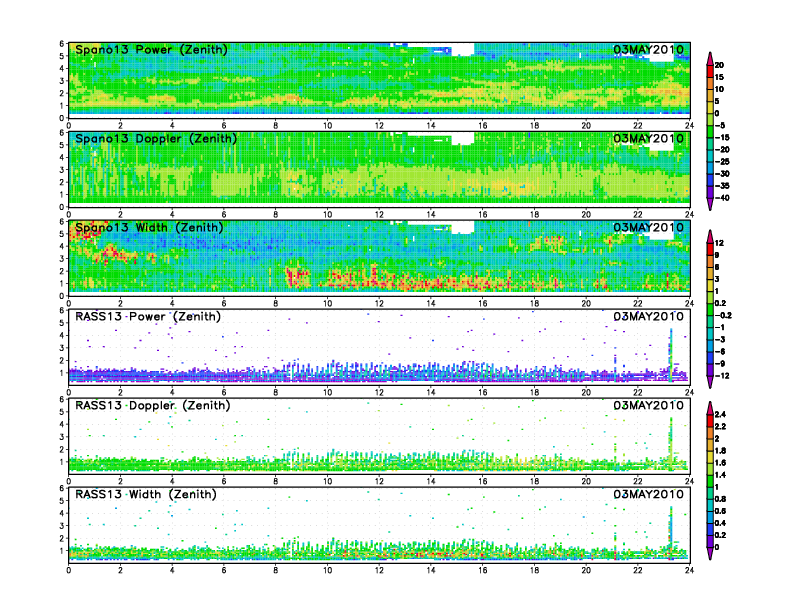792x612 pixels.
Task: Click the tall spike near hour 23 in RASS13 Power
Action: [x=671, y=353]
